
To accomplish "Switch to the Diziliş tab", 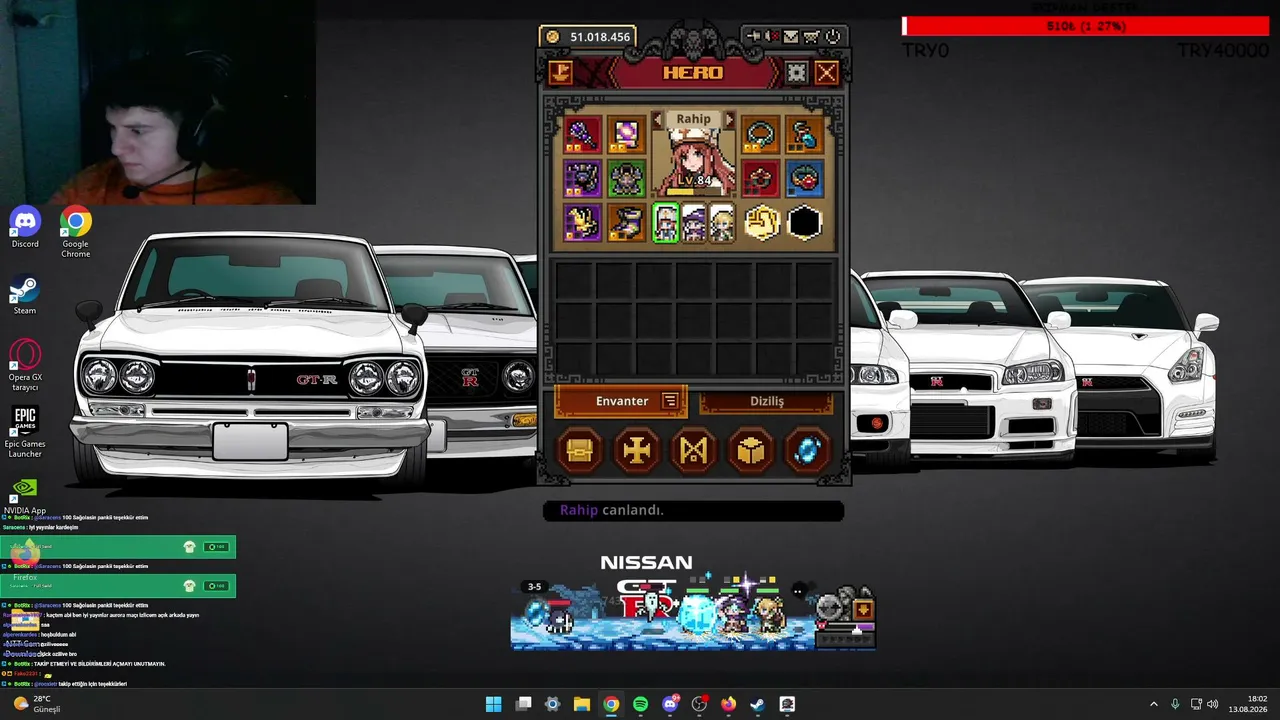I will (766, 401).
